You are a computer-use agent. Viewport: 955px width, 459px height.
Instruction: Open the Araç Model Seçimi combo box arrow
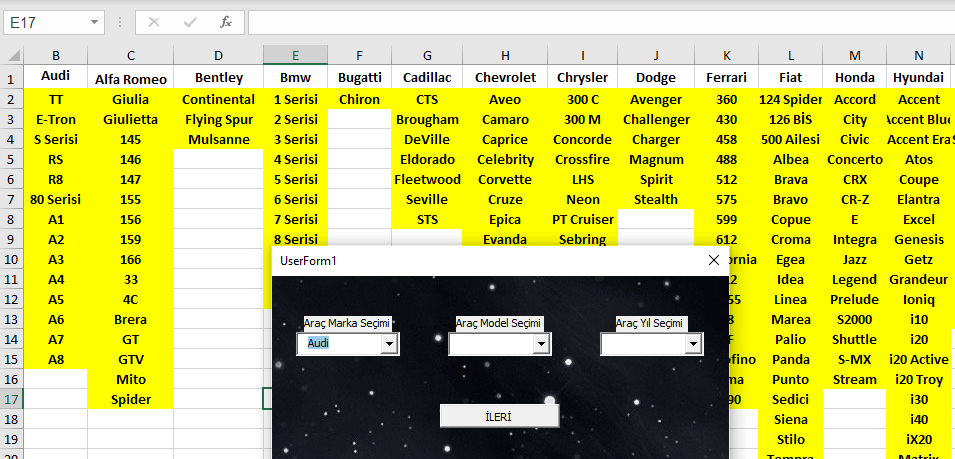(x=541, y=344)
